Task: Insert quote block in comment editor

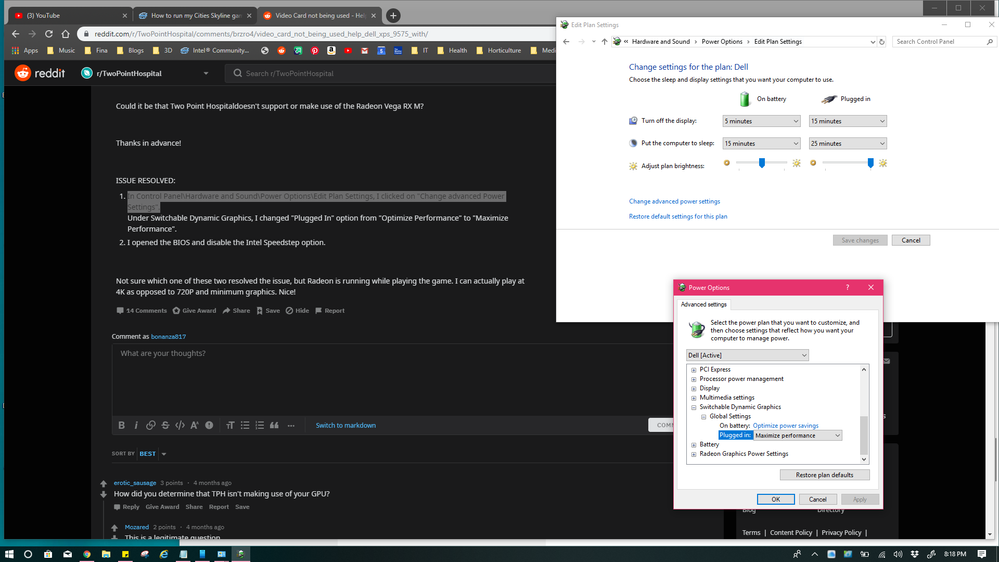Action: (274, 425)
